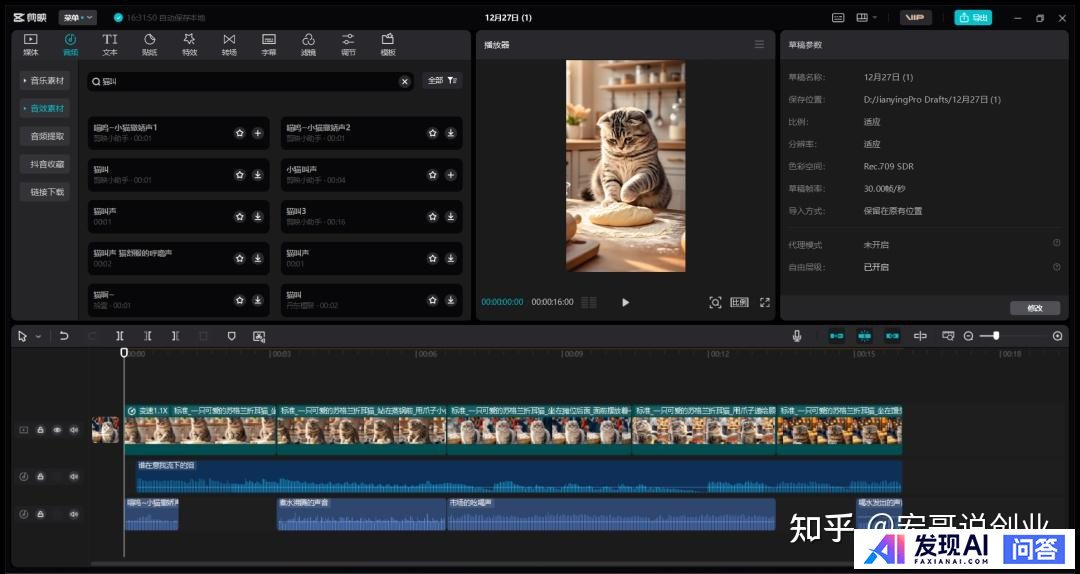Image resolution: width=1080 pixels, height=574 pixels.
Task: Select 音频提取 in the sidebar
Action: (45, 136)
